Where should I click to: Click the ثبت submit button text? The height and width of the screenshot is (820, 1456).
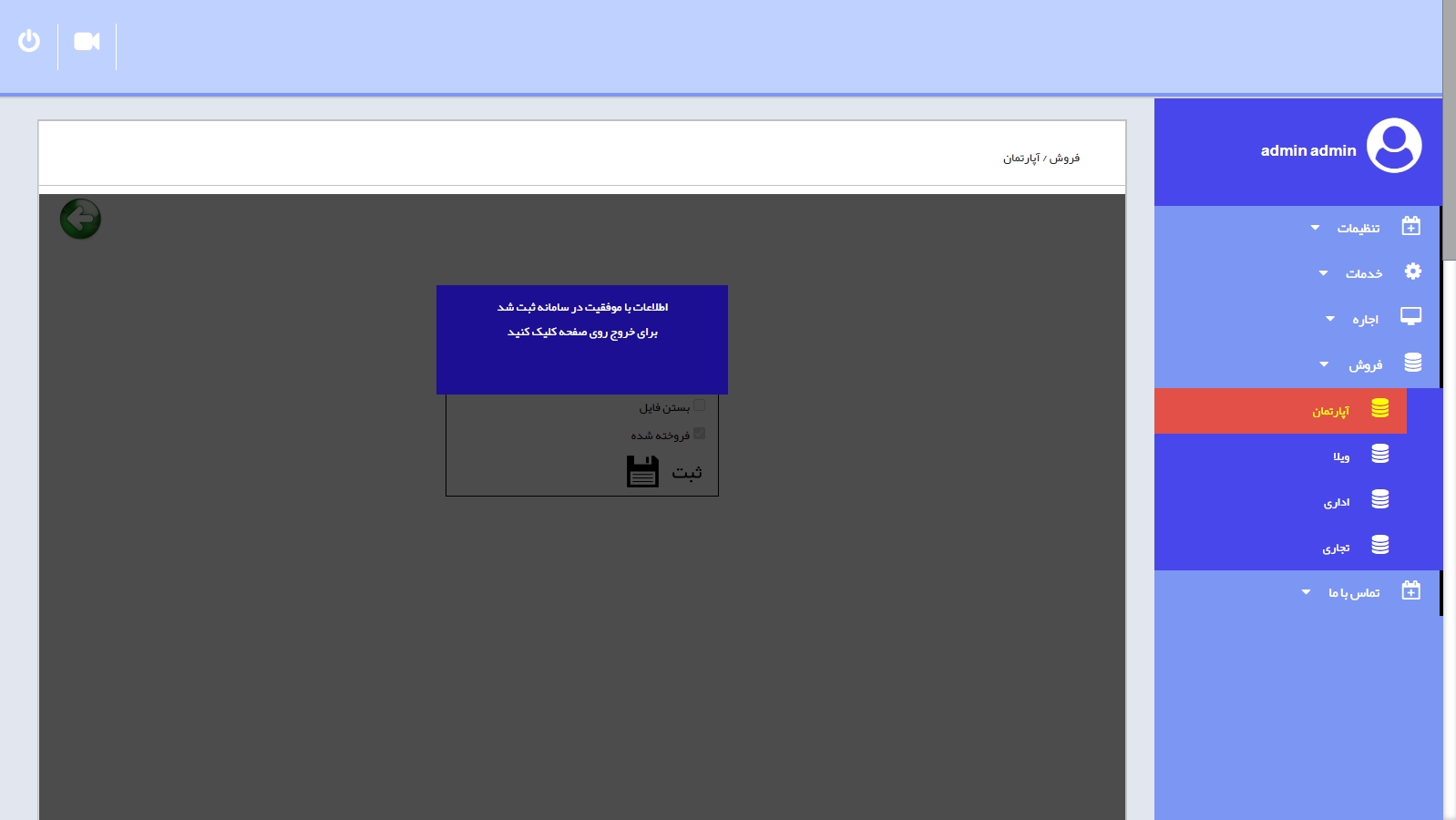687,472
